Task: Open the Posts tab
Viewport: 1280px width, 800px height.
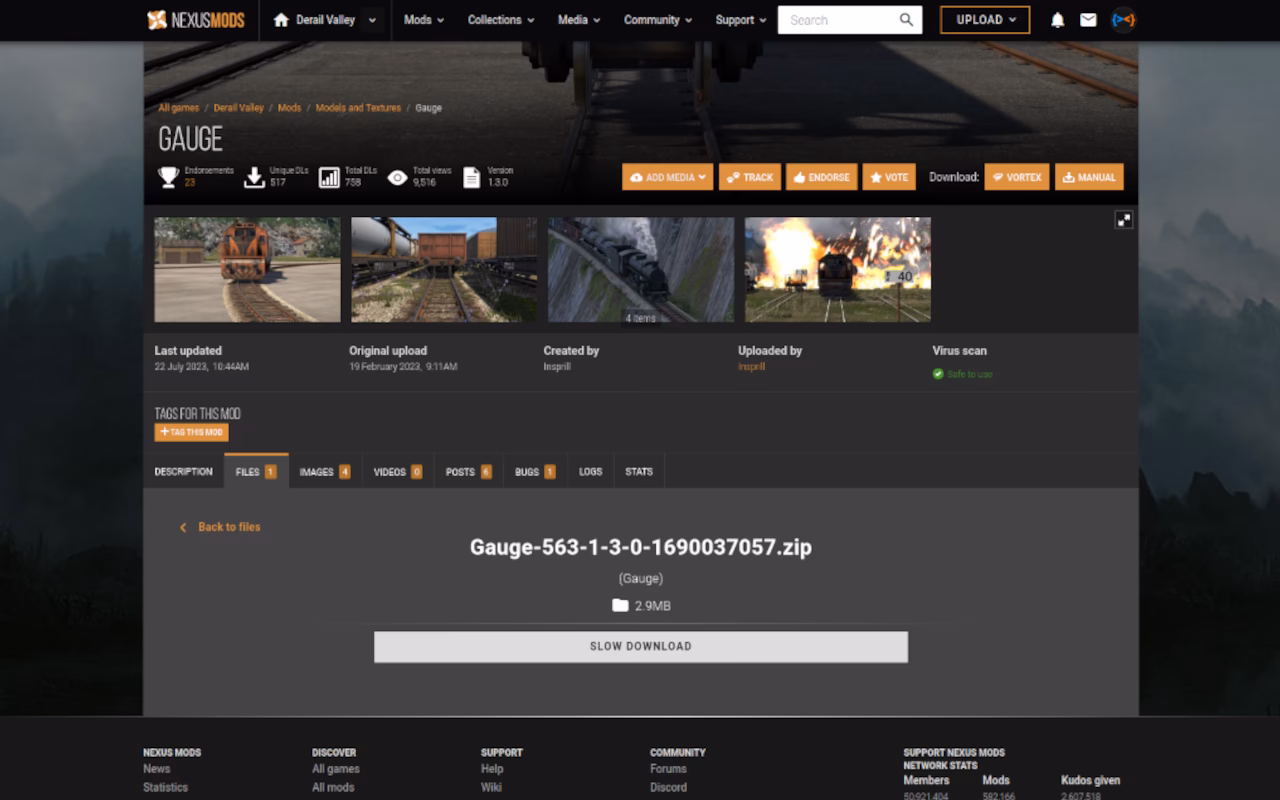Action: point(469,472)
